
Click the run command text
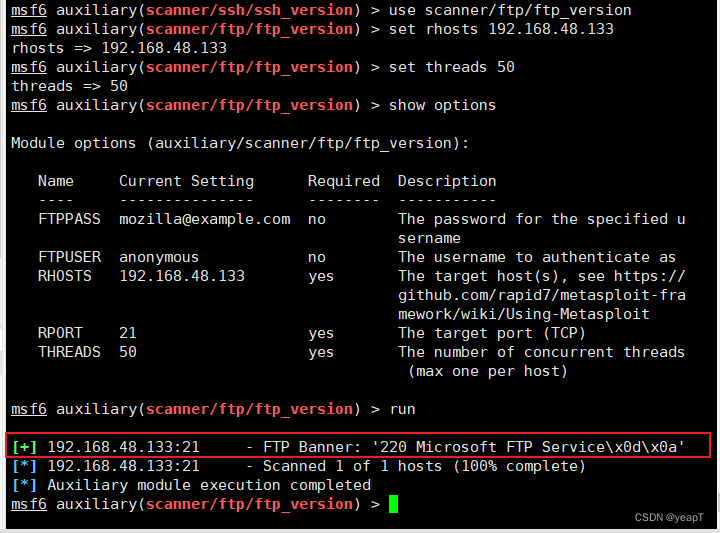[402, 409]
